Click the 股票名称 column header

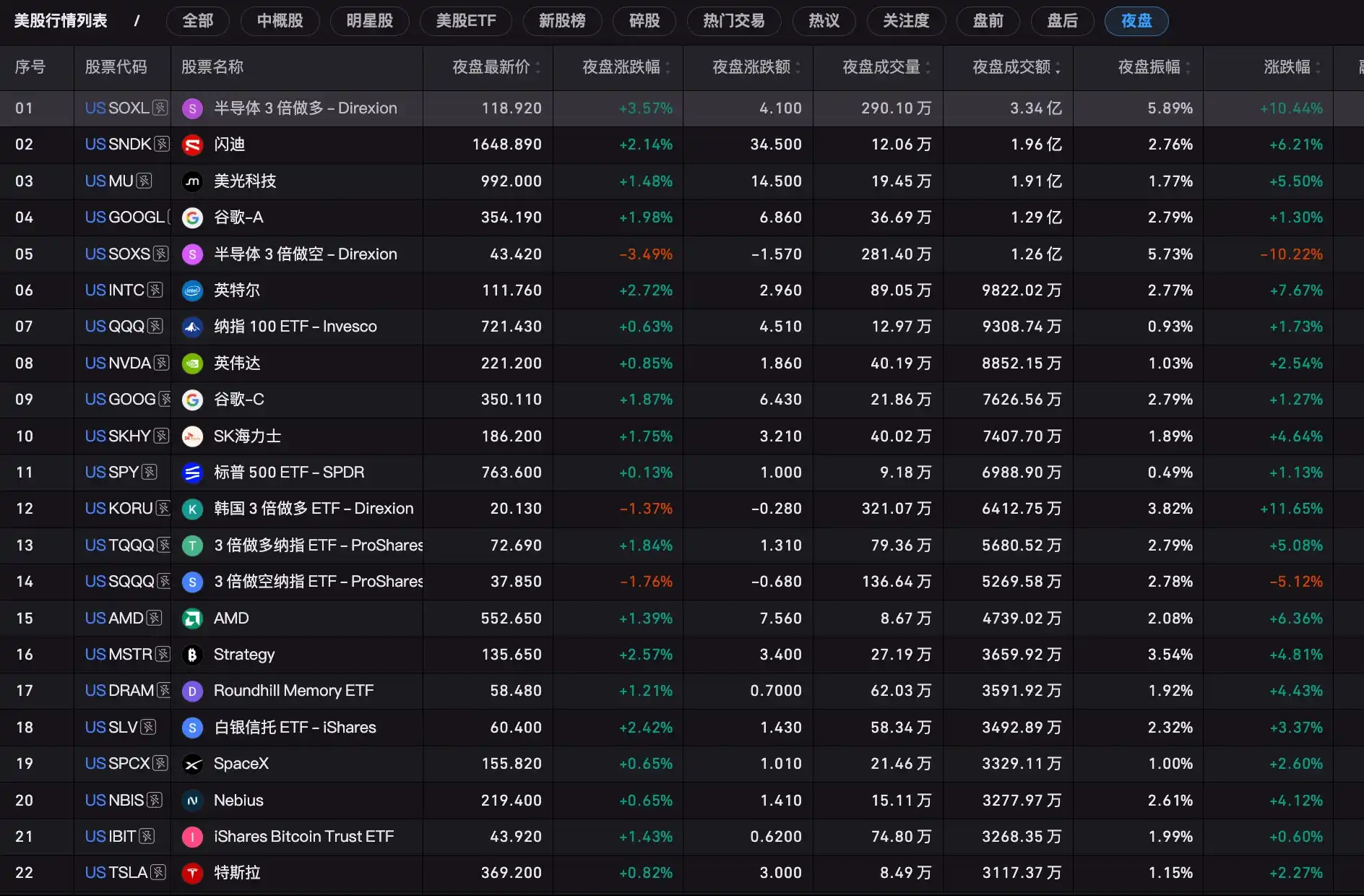tap(212, 67)
